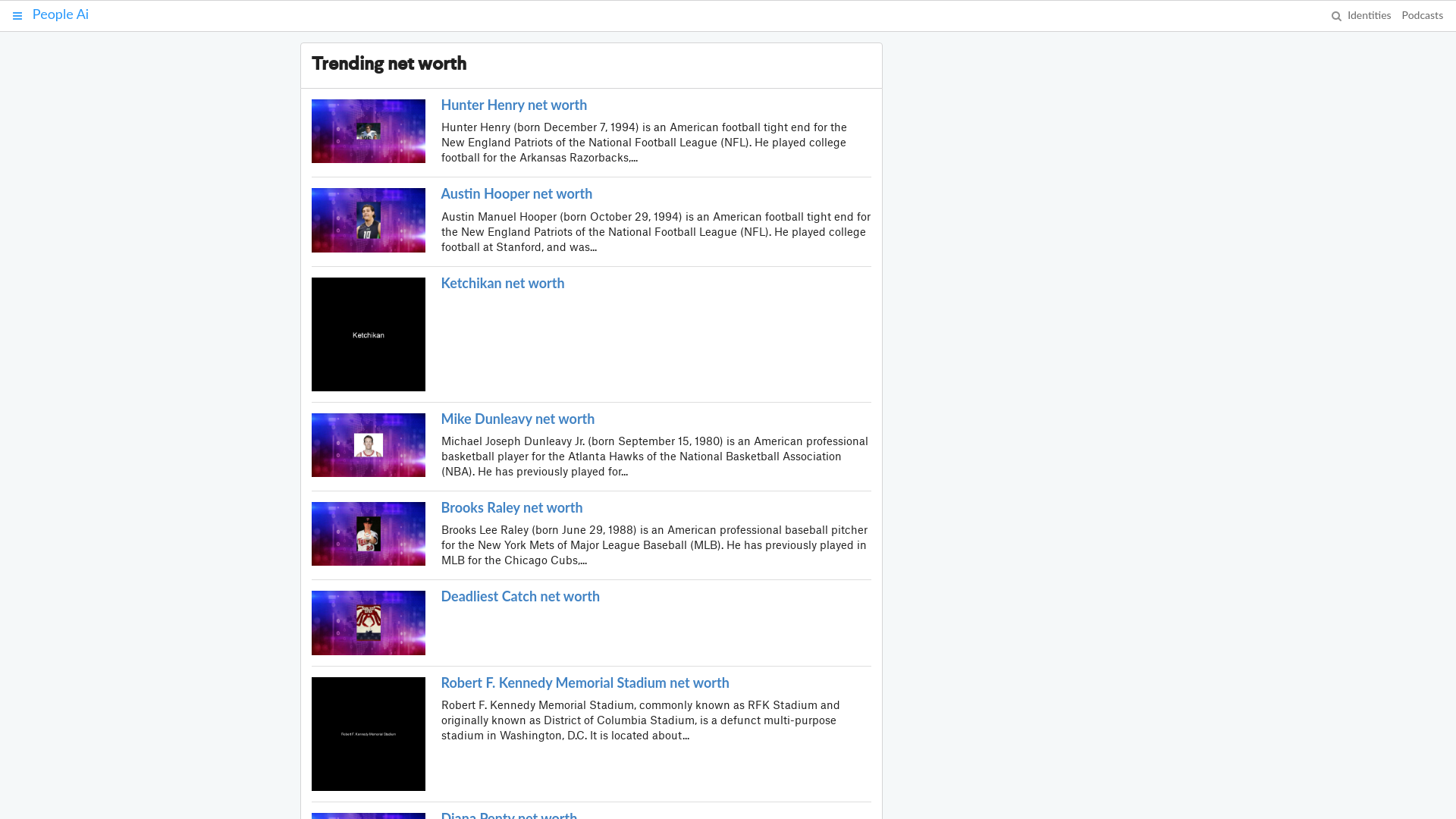This screenshot has width=1456, height=819.
Task: Click the Michael Joseph Dunleavy Jr. description
Action: (654, 457)
